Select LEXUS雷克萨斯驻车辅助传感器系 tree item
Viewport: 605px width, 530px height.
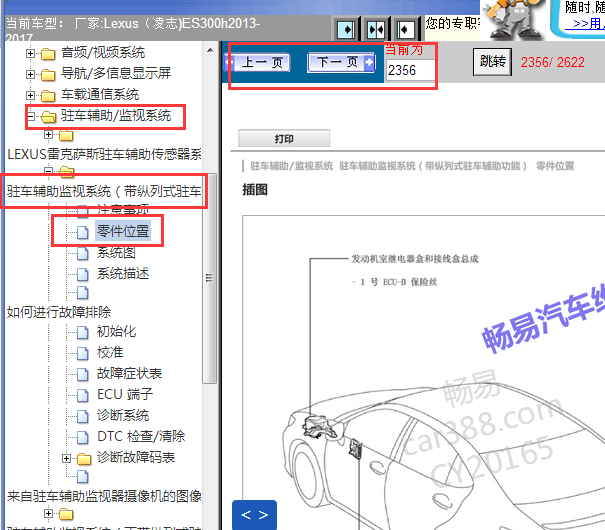(x=104, y=154)
